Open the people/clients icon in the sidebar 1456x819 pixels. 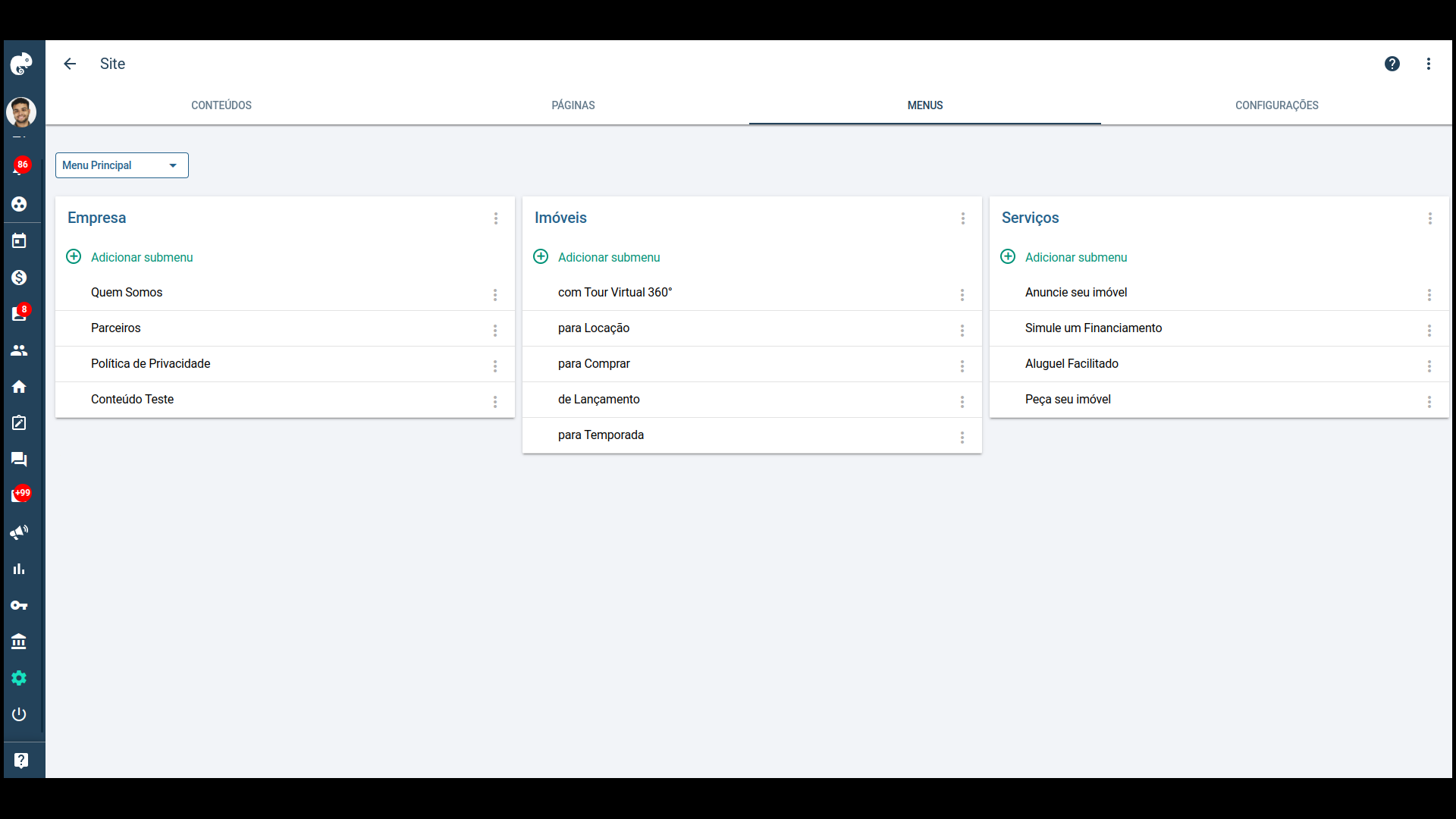click(19, 350)
